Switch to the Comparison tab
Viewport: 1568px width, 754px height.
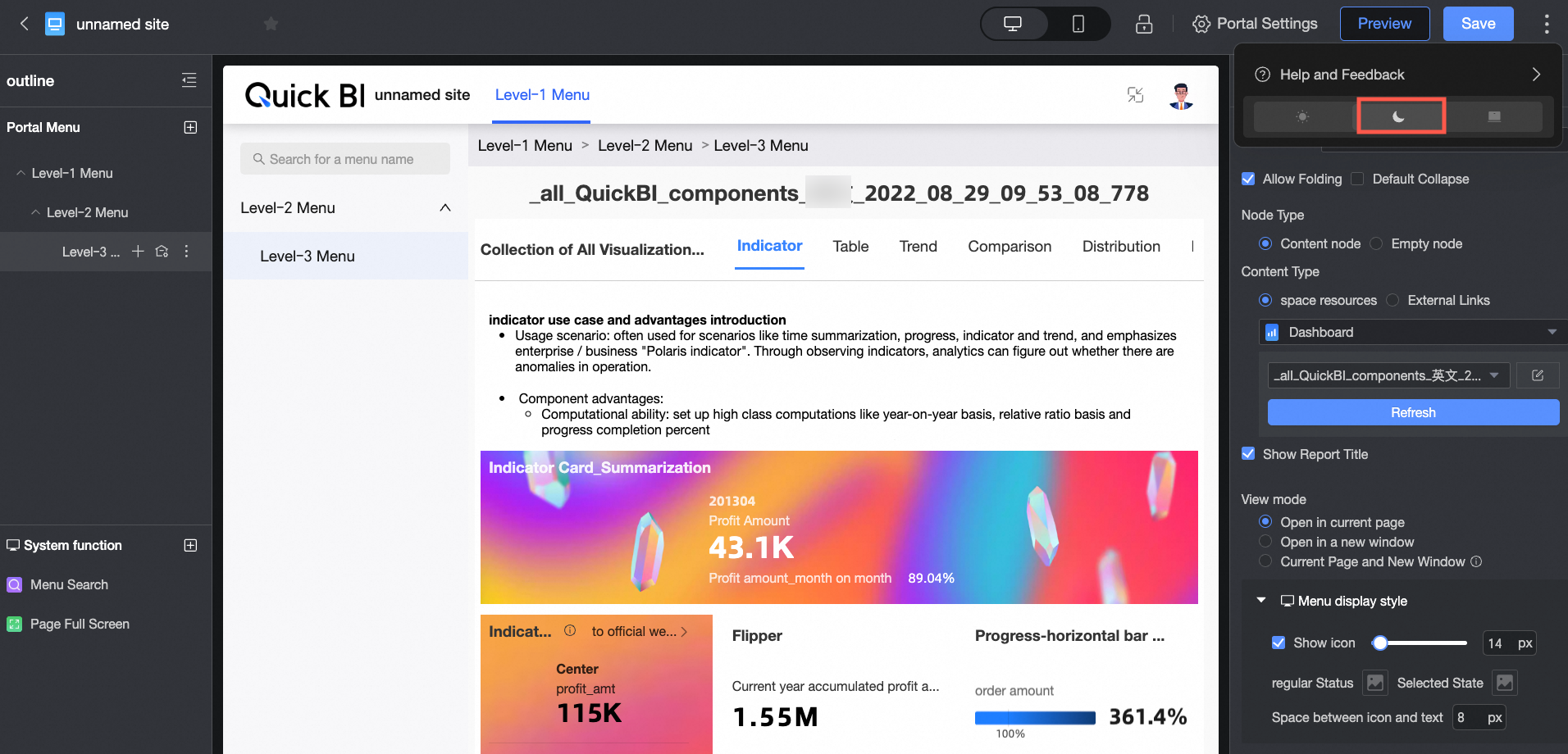1010,246
